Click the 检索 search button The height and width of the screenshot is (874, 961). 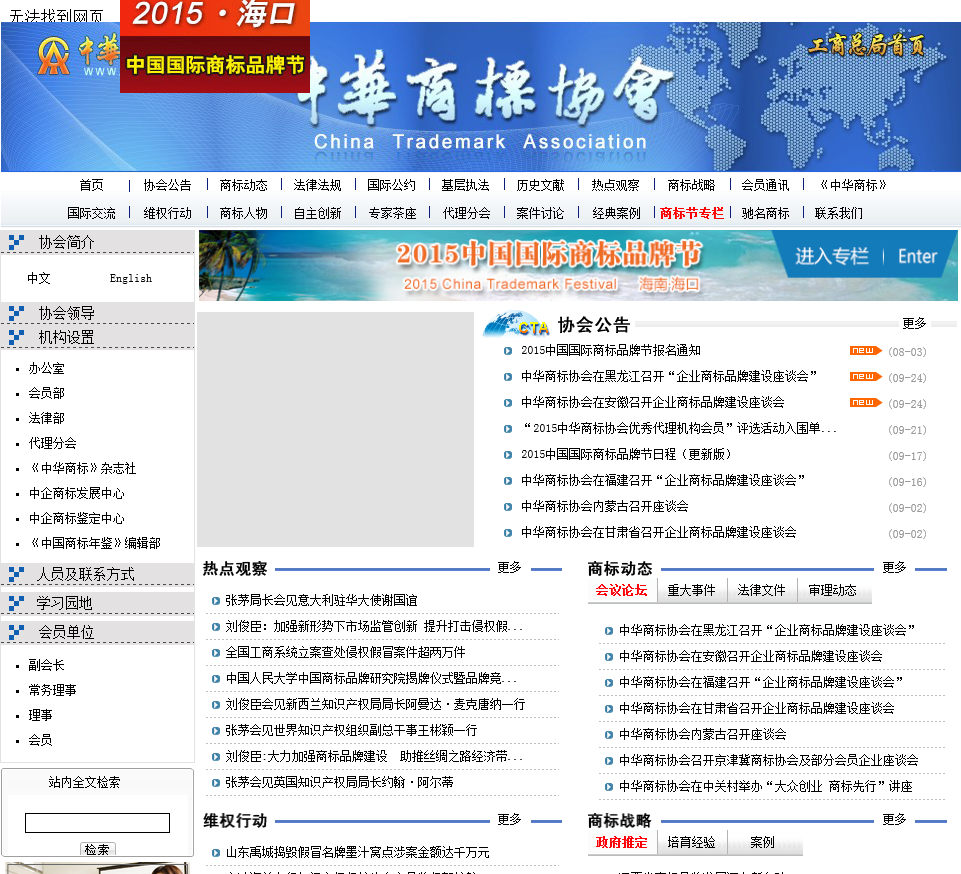pos(97,849)
